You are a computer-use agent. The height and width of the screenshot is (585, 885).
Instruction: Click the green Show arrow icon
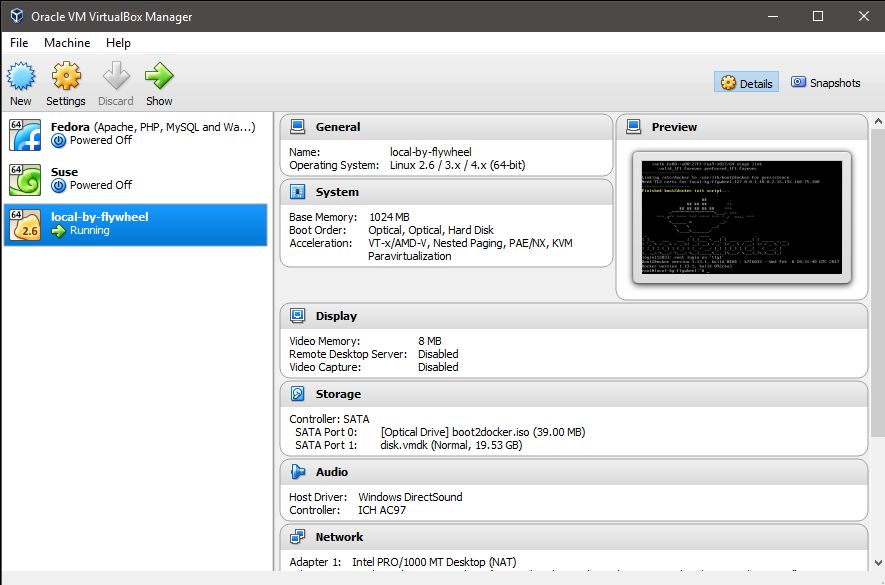pos(159,76)
